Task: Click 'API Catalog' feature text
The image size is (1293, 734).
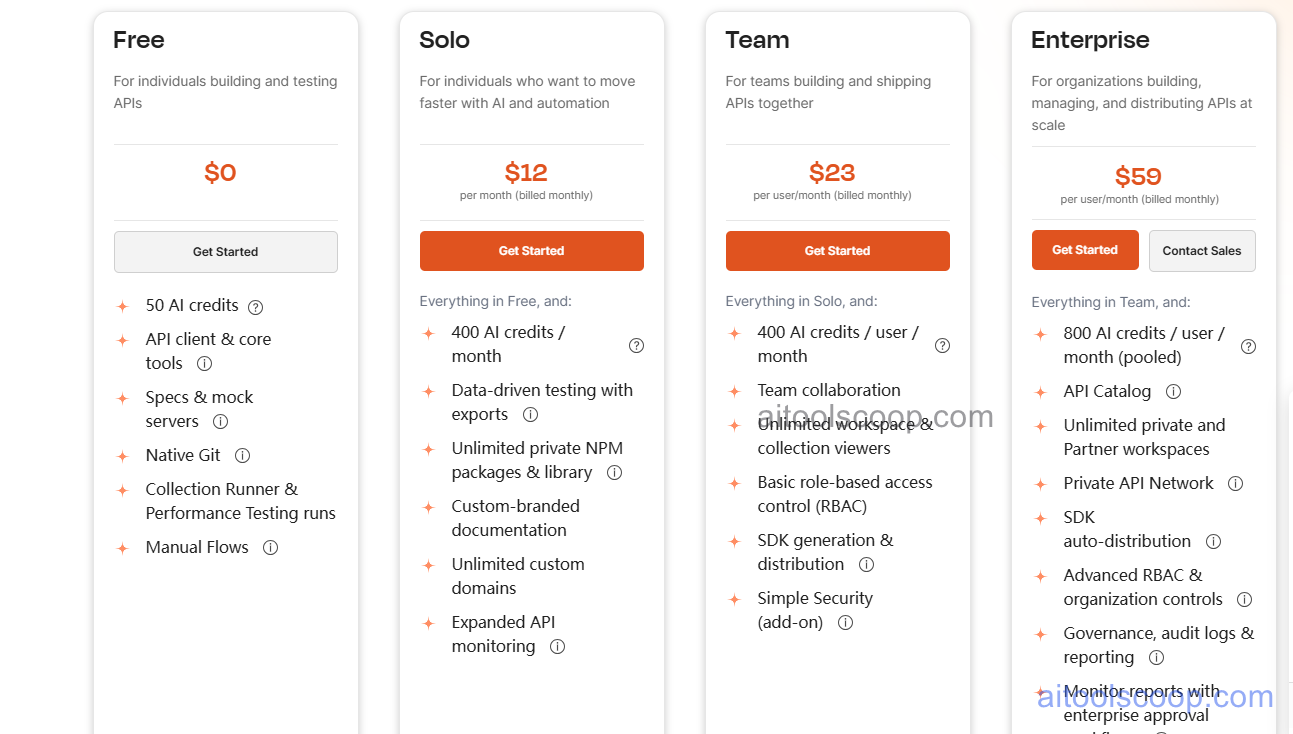Action: 1107,391
